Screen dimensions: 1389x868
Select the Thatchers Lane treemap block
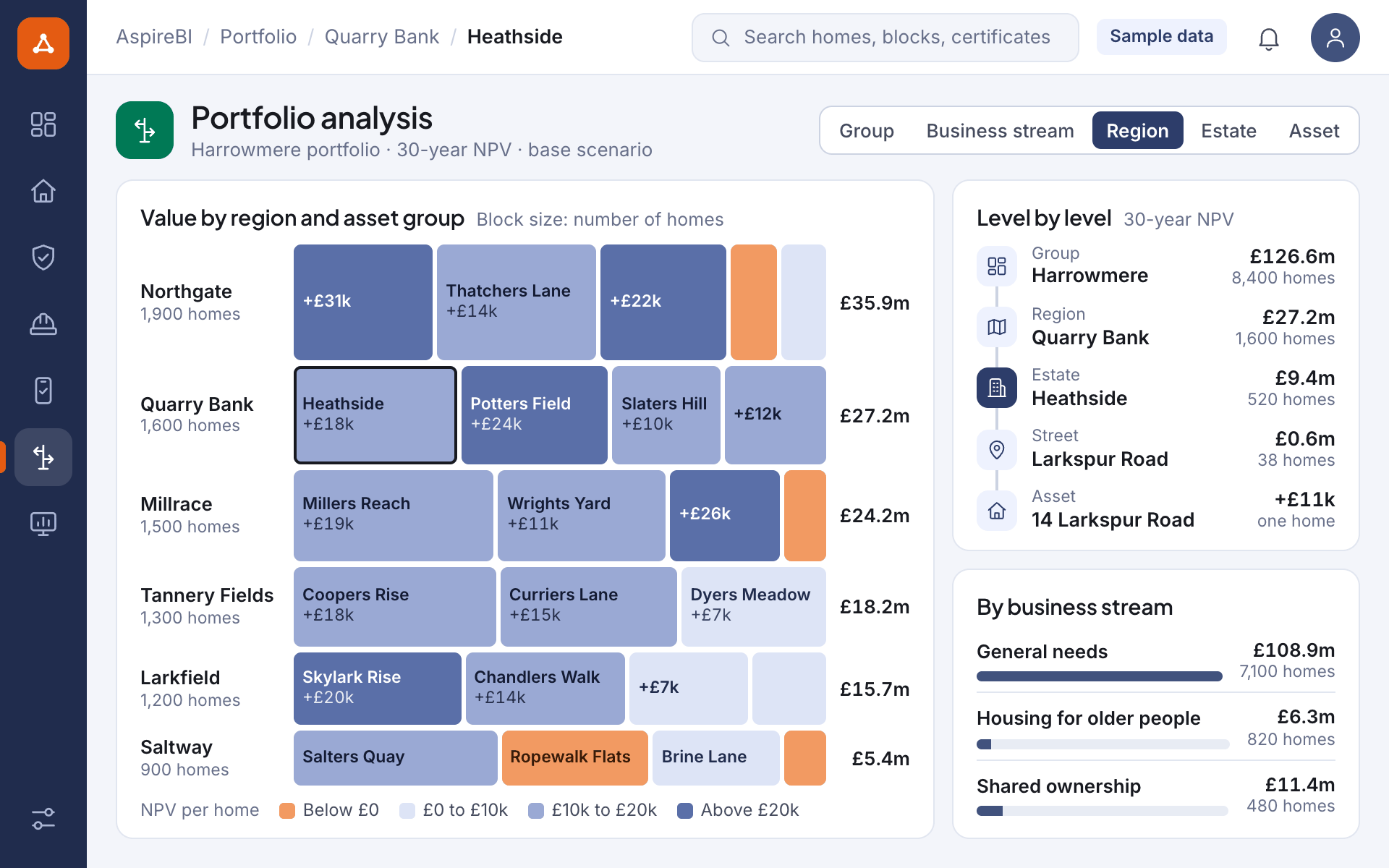click(516, 302)
